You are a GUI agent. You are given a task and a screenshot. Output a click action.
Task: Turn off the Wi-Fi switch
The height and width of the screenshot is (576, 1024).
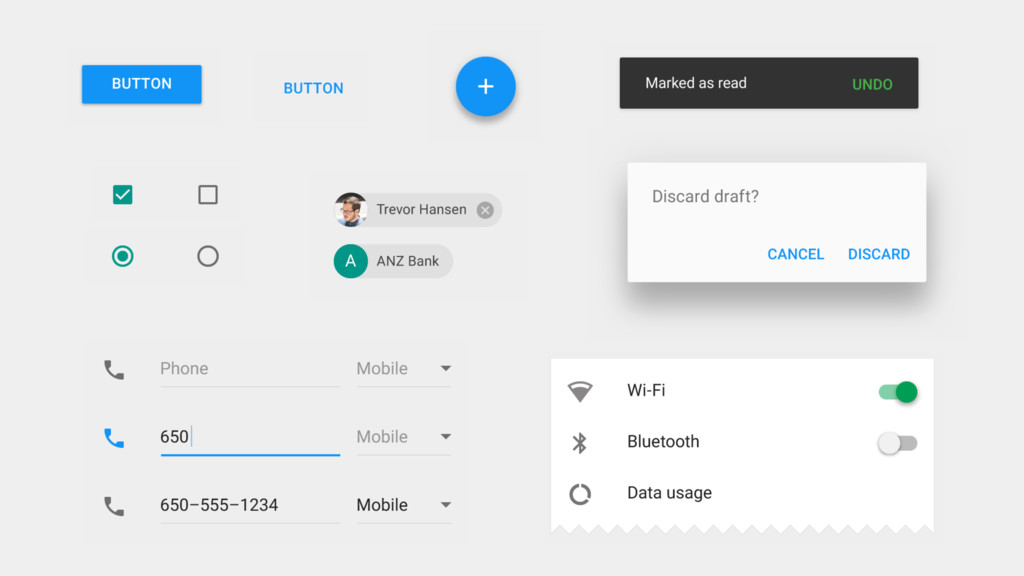[x=898, y=392]
